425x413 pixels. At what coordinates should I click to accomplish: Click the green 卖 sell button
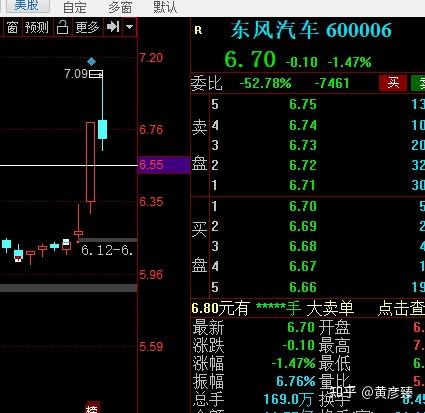point(418,83)
